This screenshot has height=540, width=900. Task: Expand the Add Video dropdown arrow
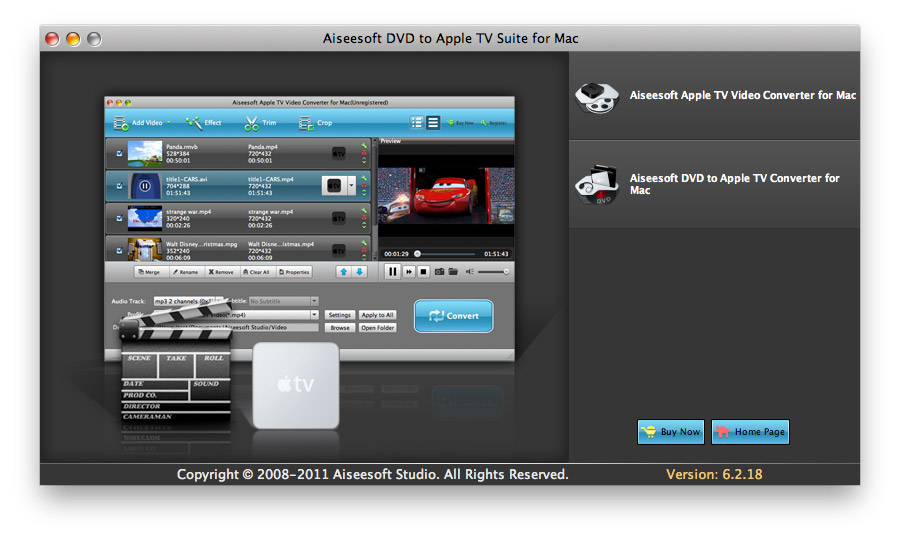click(x=168, y=123)
